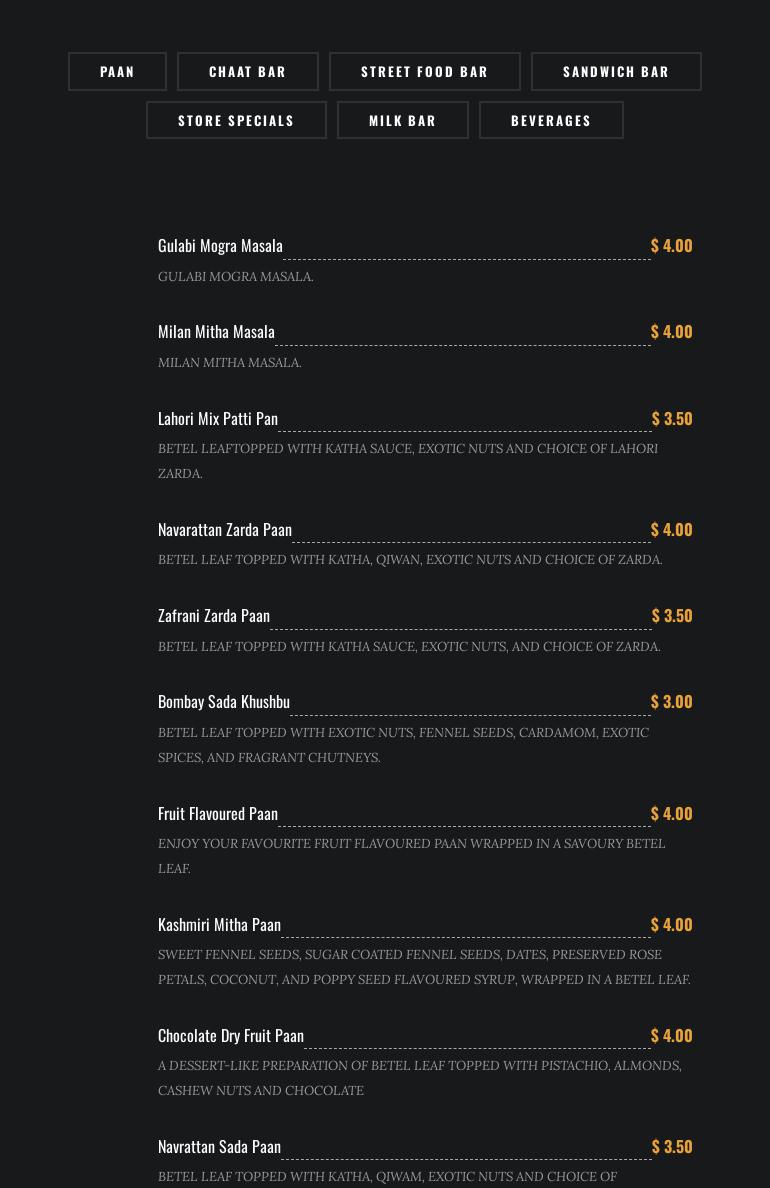The image size is (770, 1188).
Task: Choose the Navarattan Zarda Paan item
Action: [225, 530]
